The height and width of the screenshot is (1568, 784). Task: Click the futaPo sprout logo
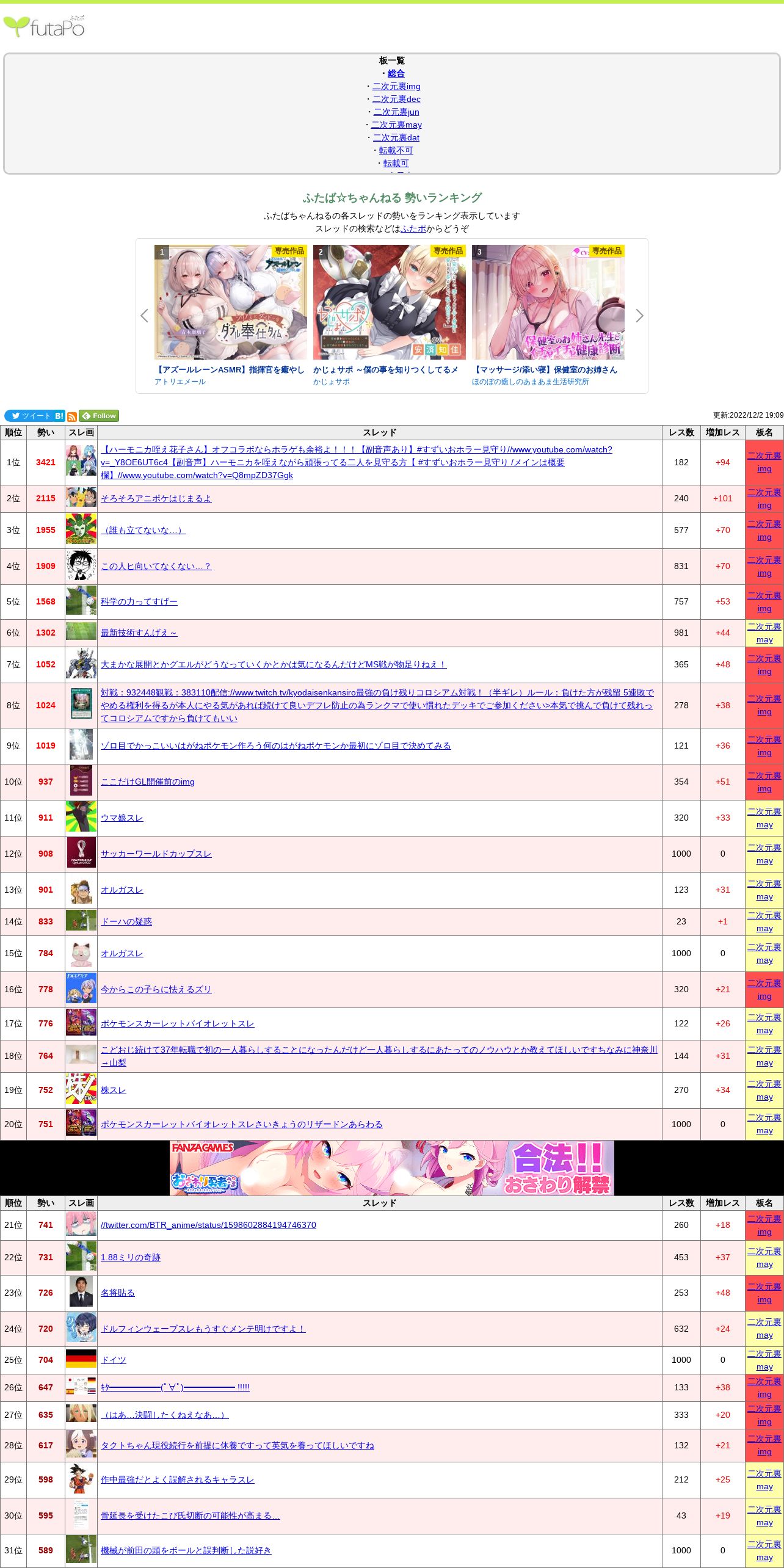click(x=44, y=27)
